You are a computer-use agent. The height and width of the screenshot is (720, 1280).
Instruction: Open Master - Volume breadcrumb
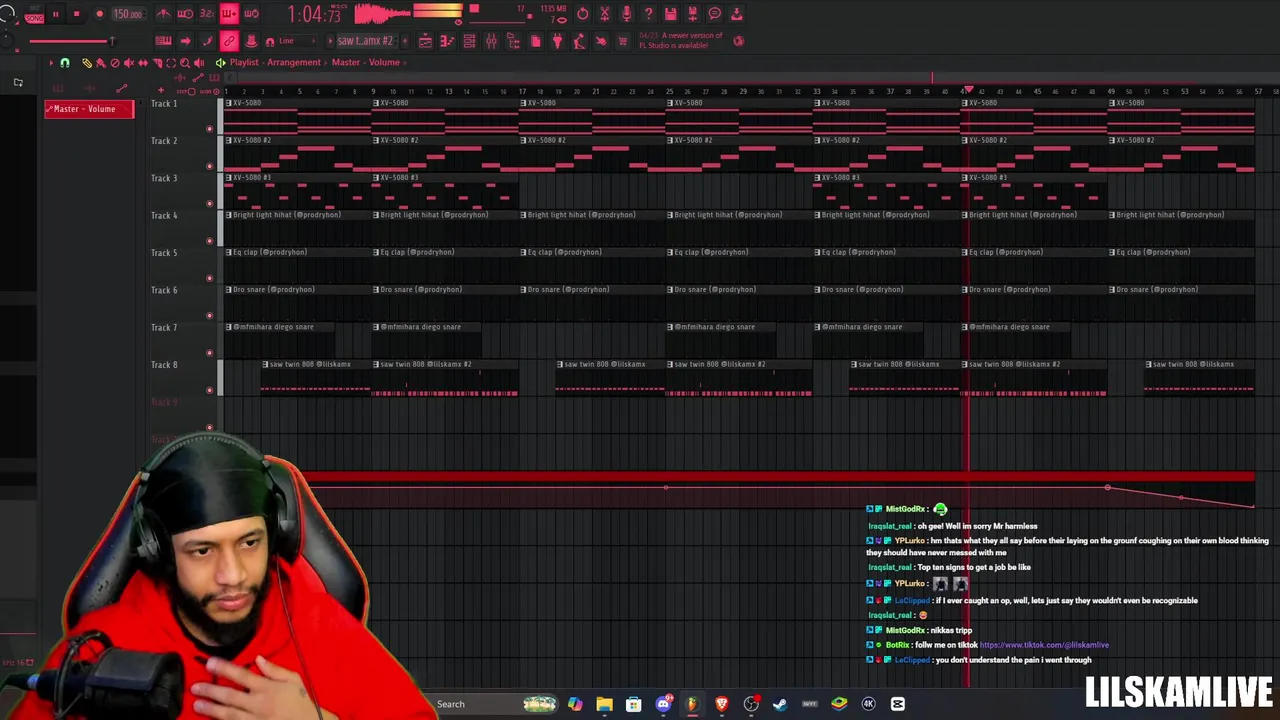pyautogui.click(x=365, y=62)
